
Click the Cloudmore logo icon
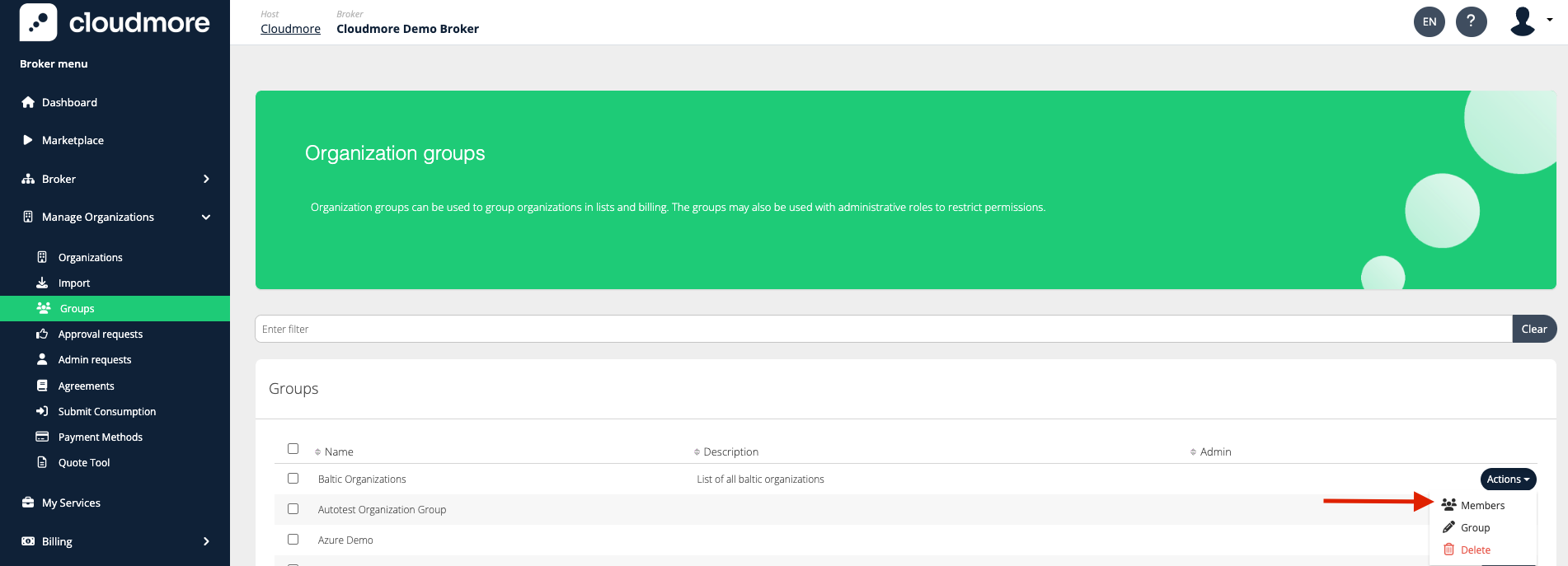(x=38, y=22)
